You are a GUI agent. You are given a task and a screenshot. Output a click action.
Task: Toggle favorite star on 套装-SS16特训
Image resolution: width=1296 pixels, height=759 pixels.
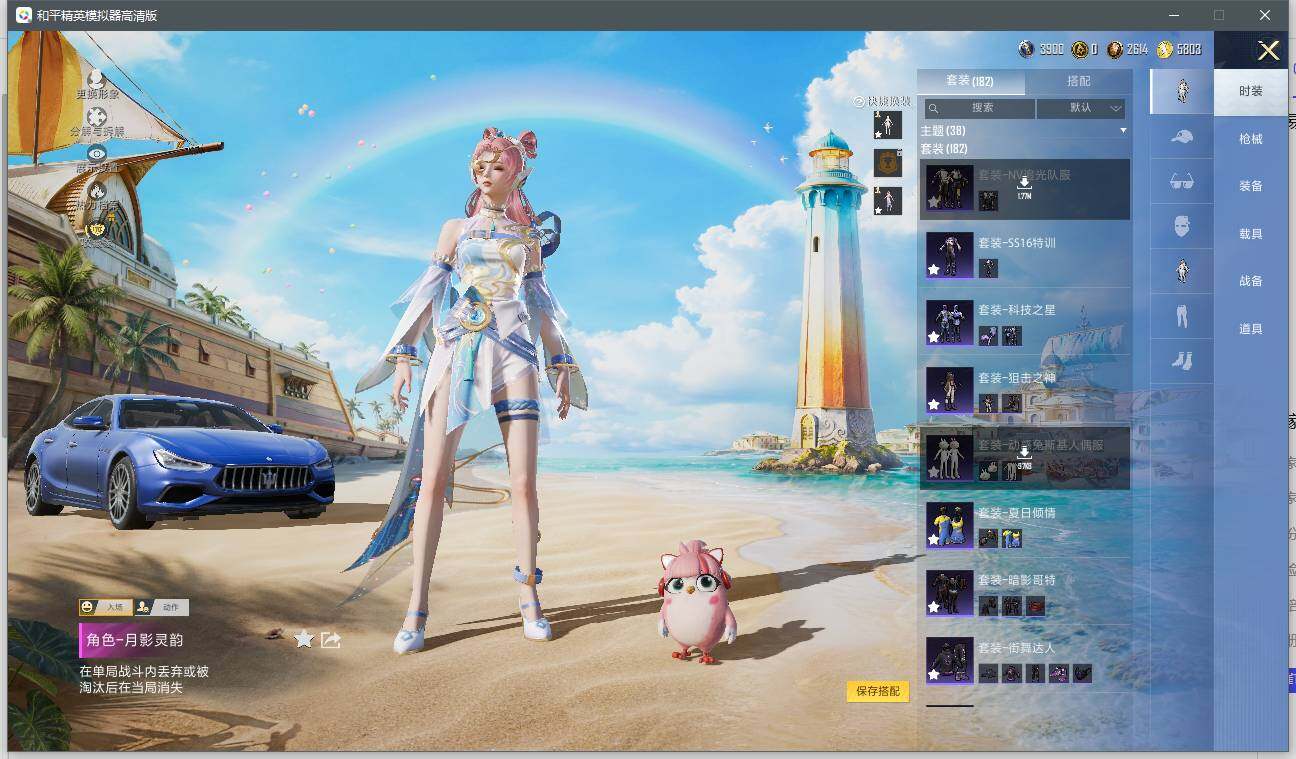(934, 270)
